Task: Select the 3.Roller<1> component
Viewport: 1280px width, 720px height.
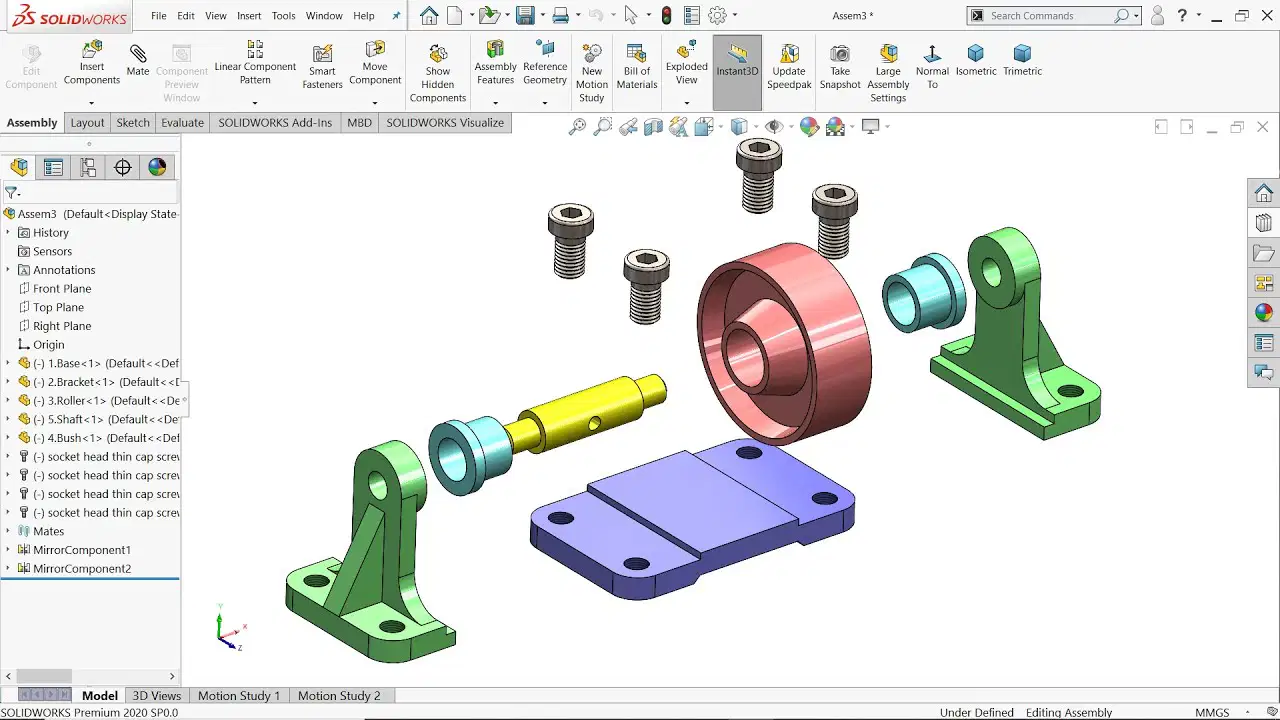Action: pos(98,400)
